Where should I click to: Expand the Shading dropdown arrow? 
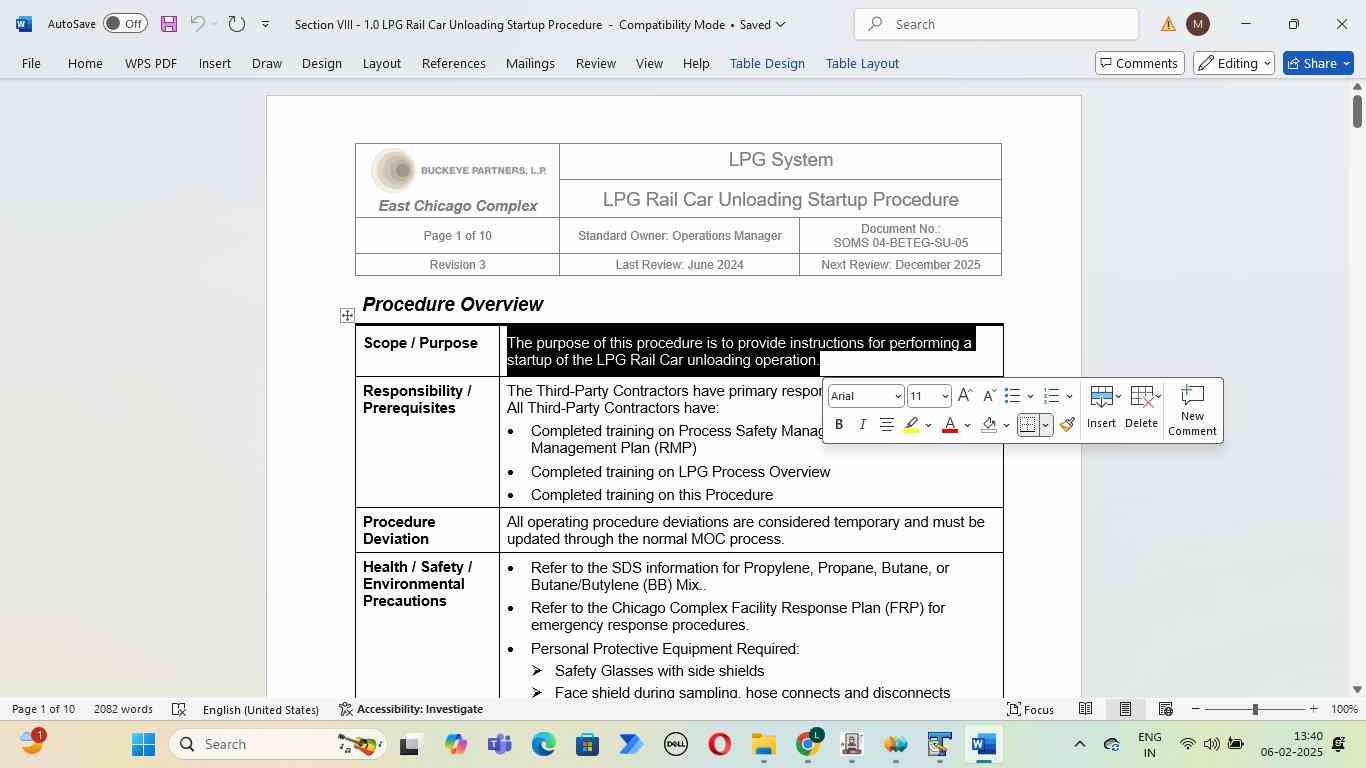pos(1006,425)
